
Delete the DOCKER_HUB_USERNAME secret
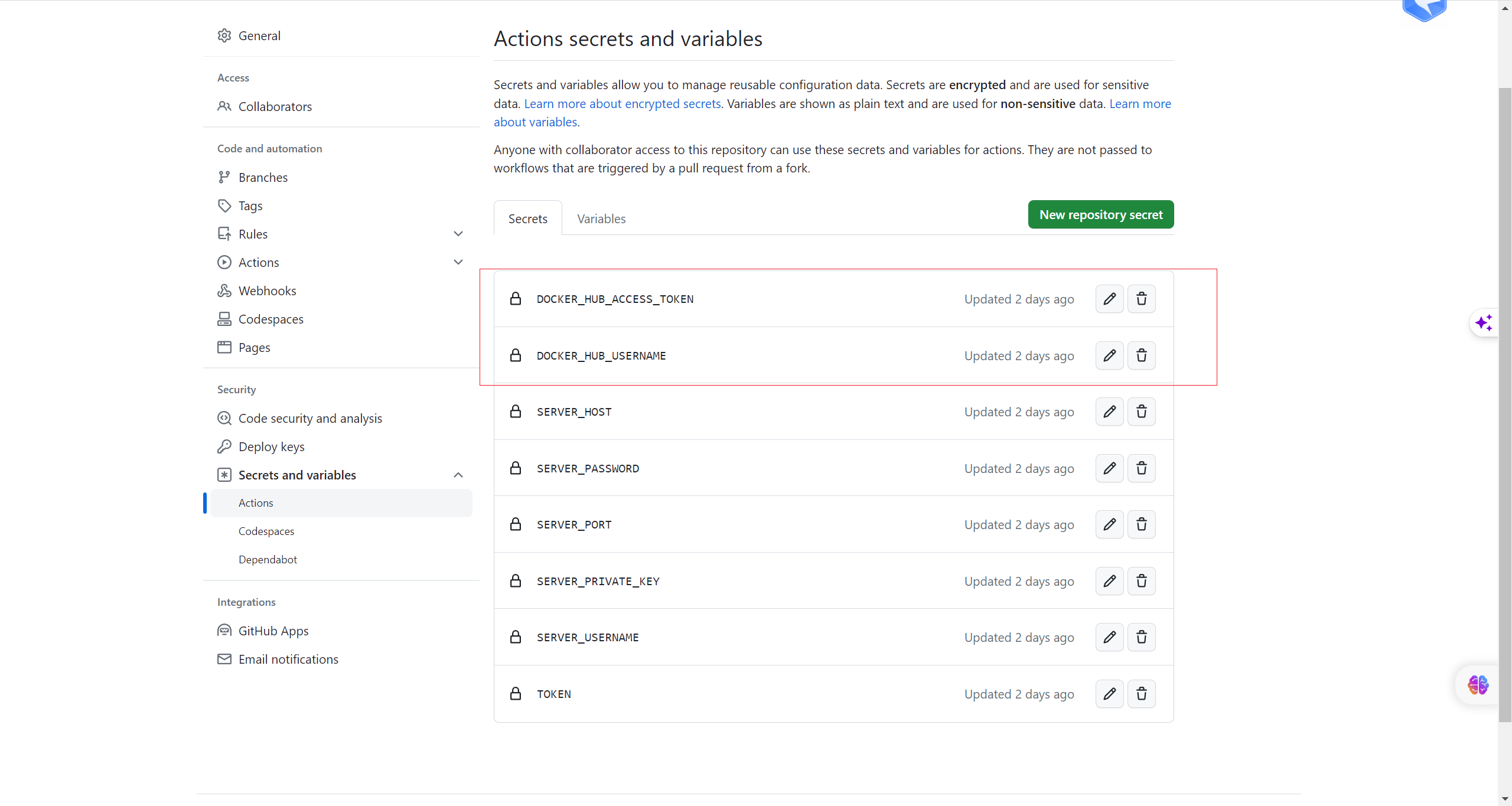[1141, 355]
